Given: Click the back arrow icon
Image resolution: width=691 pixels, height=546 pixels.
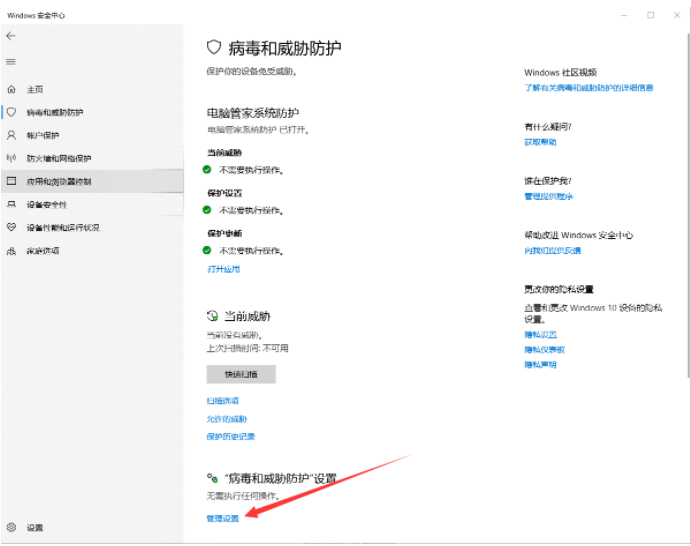Looking at the screenshot, I should pyautogui.click(x=11, y=36).
